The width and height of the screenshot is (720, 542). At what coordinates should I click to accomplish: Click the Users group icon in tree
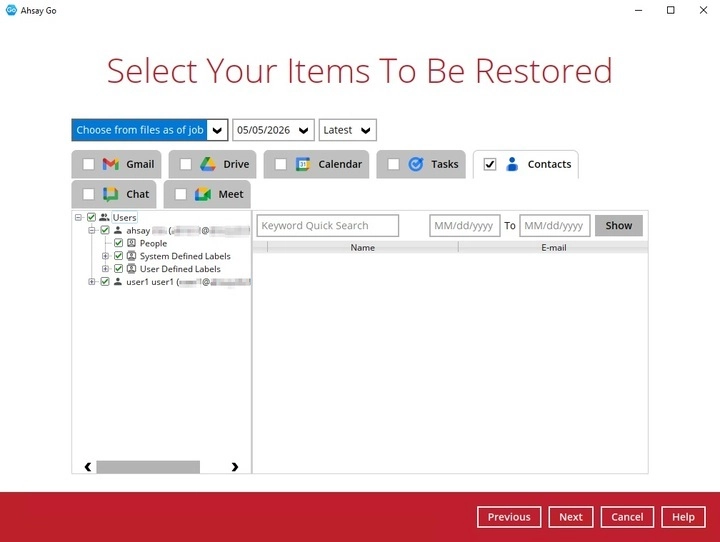pyautogui.click(x=104, y=217)
